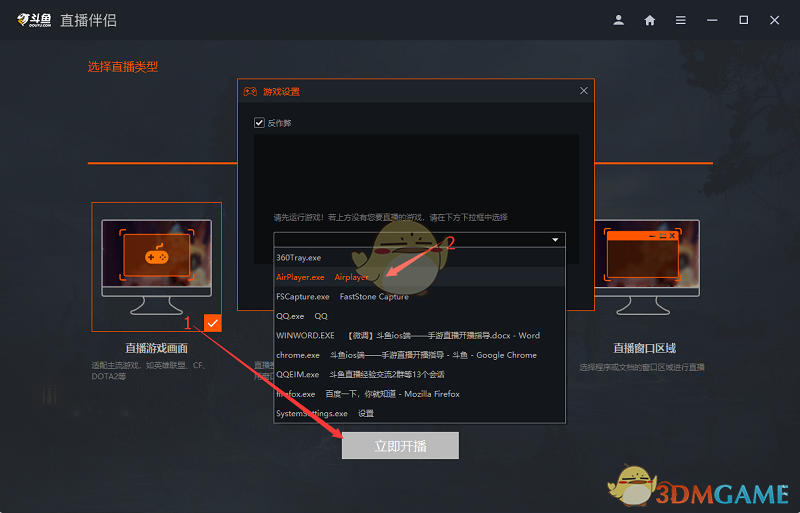Select the 直播游戏画面 monitor thumbnail
Screen dimensions: 800x513
point(157,266)
